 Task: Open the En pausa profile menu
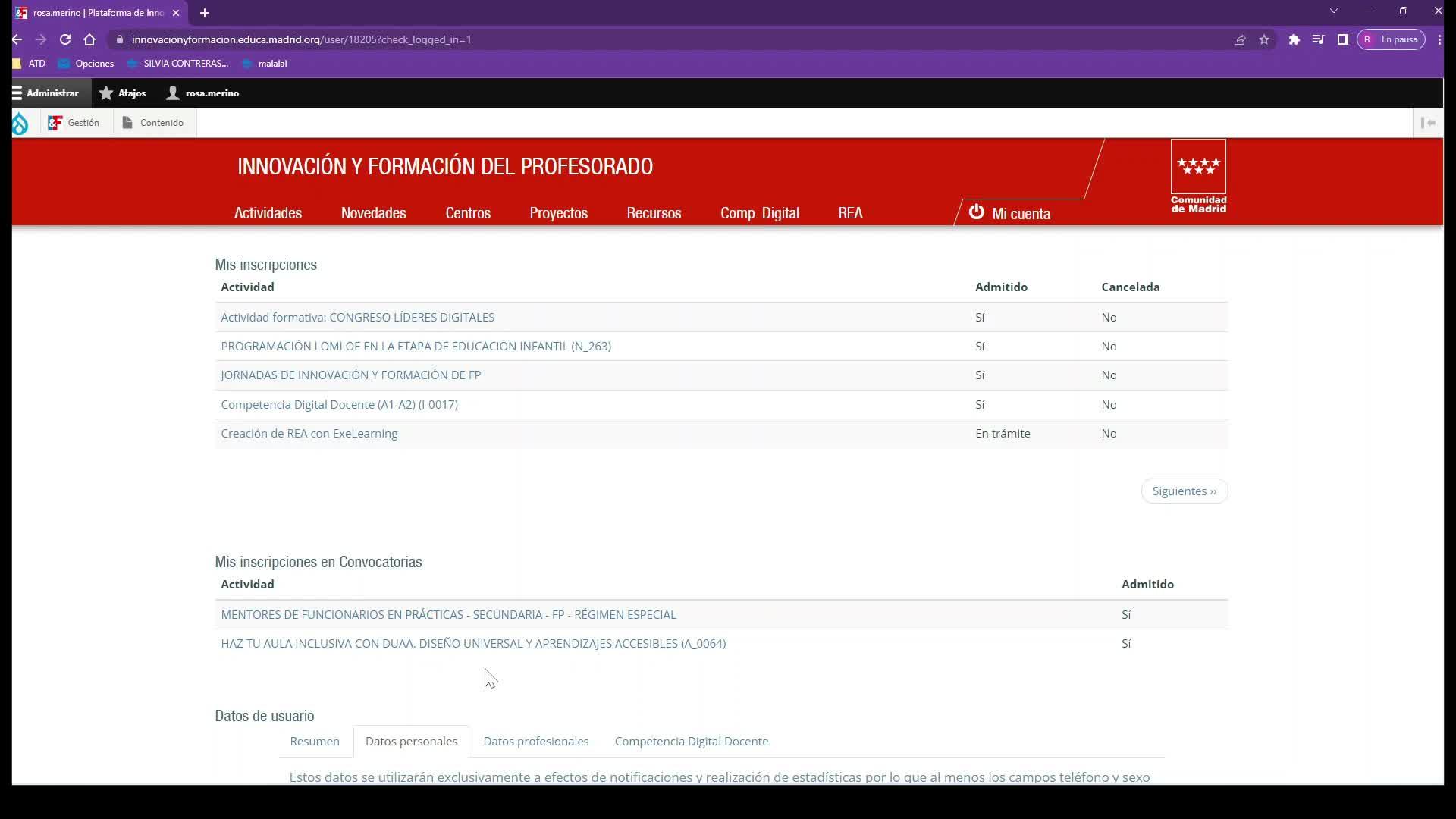click(1391, 39)
